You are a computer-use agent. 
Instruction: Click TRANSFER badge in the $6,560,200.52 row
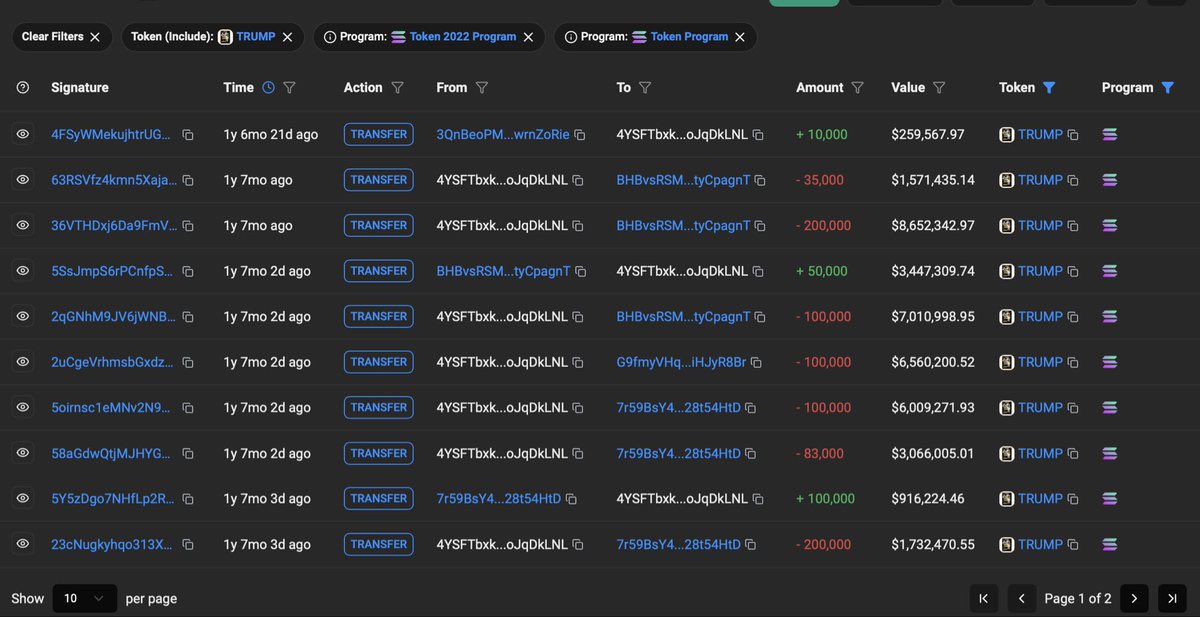(x=379, y=362)
